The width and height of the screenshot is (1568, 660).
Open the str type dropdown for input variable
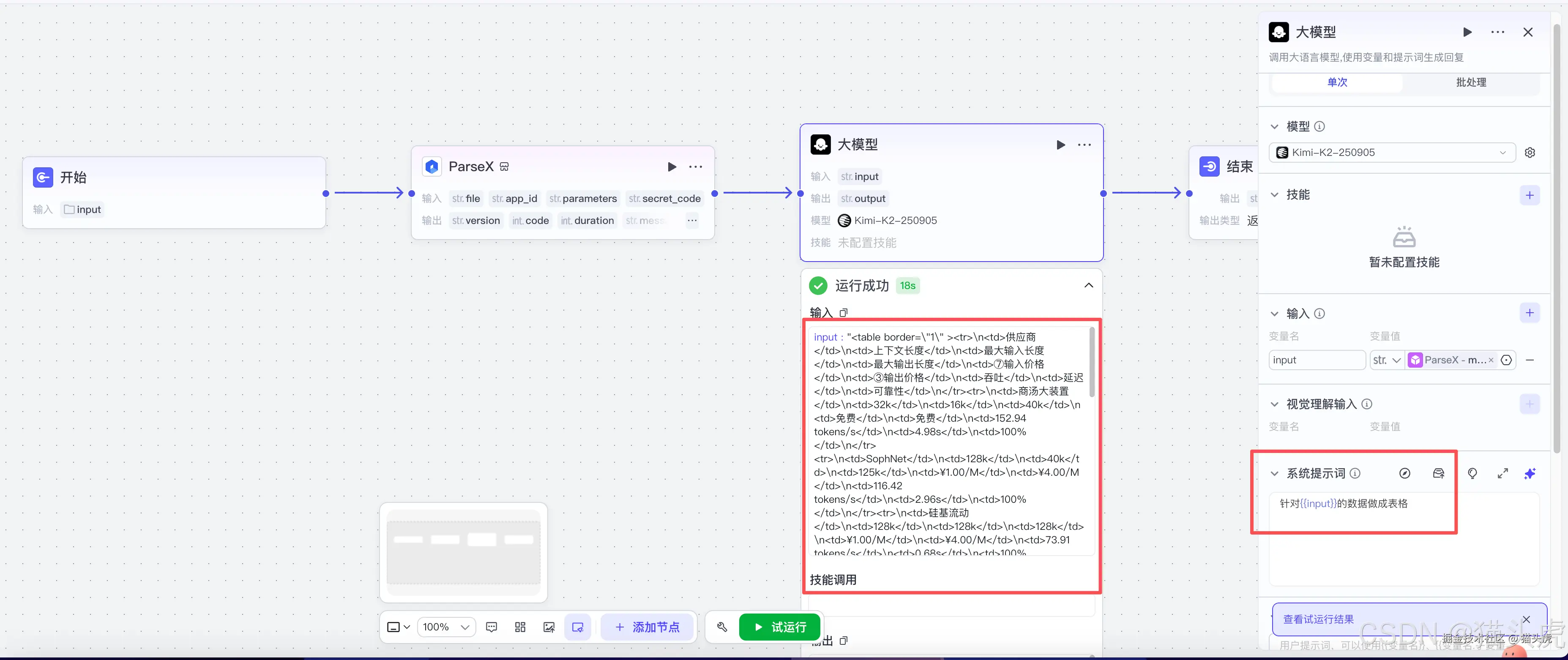[1387, 360]
